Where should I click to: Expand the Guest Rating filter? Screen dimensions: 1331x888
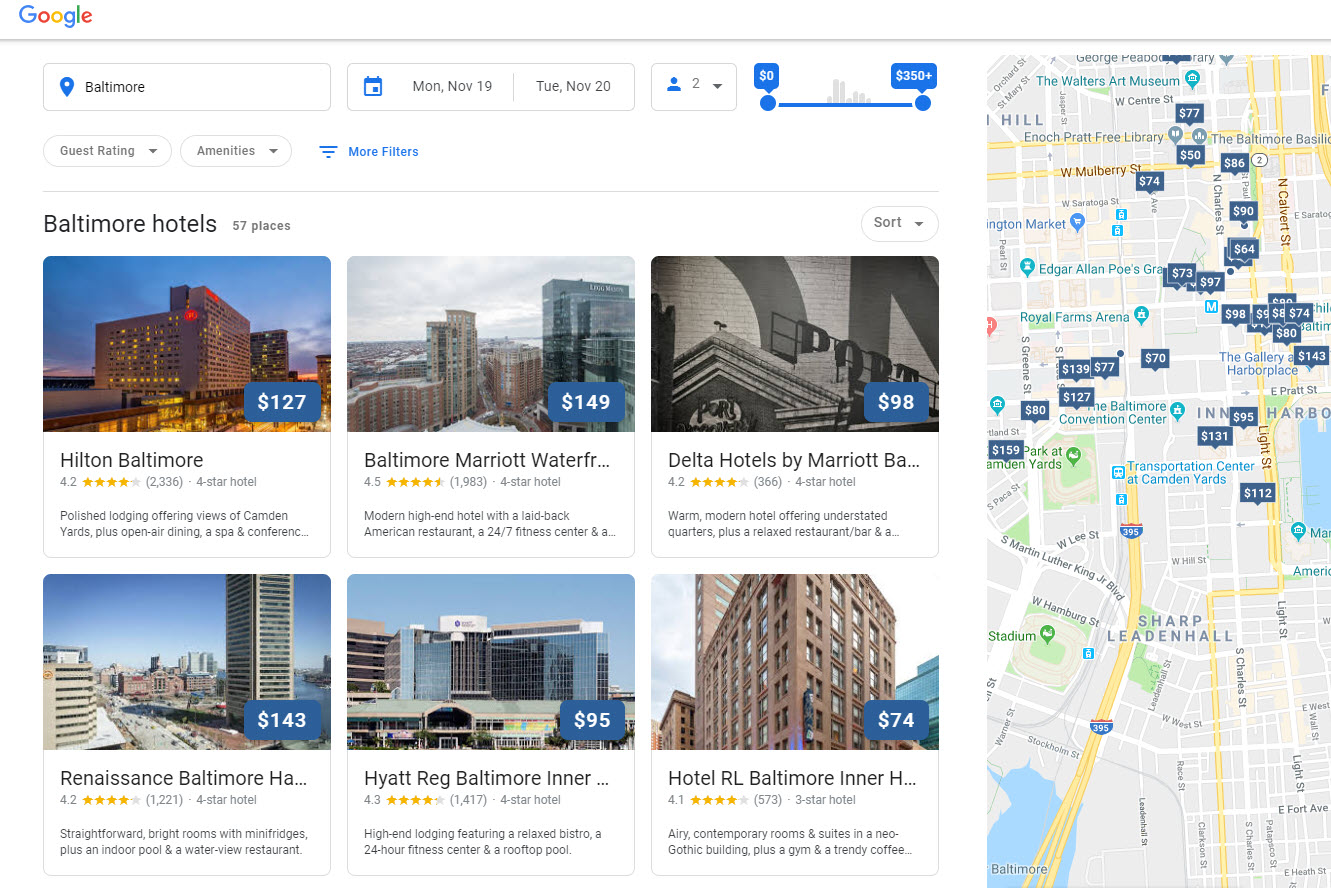[107, 151]
